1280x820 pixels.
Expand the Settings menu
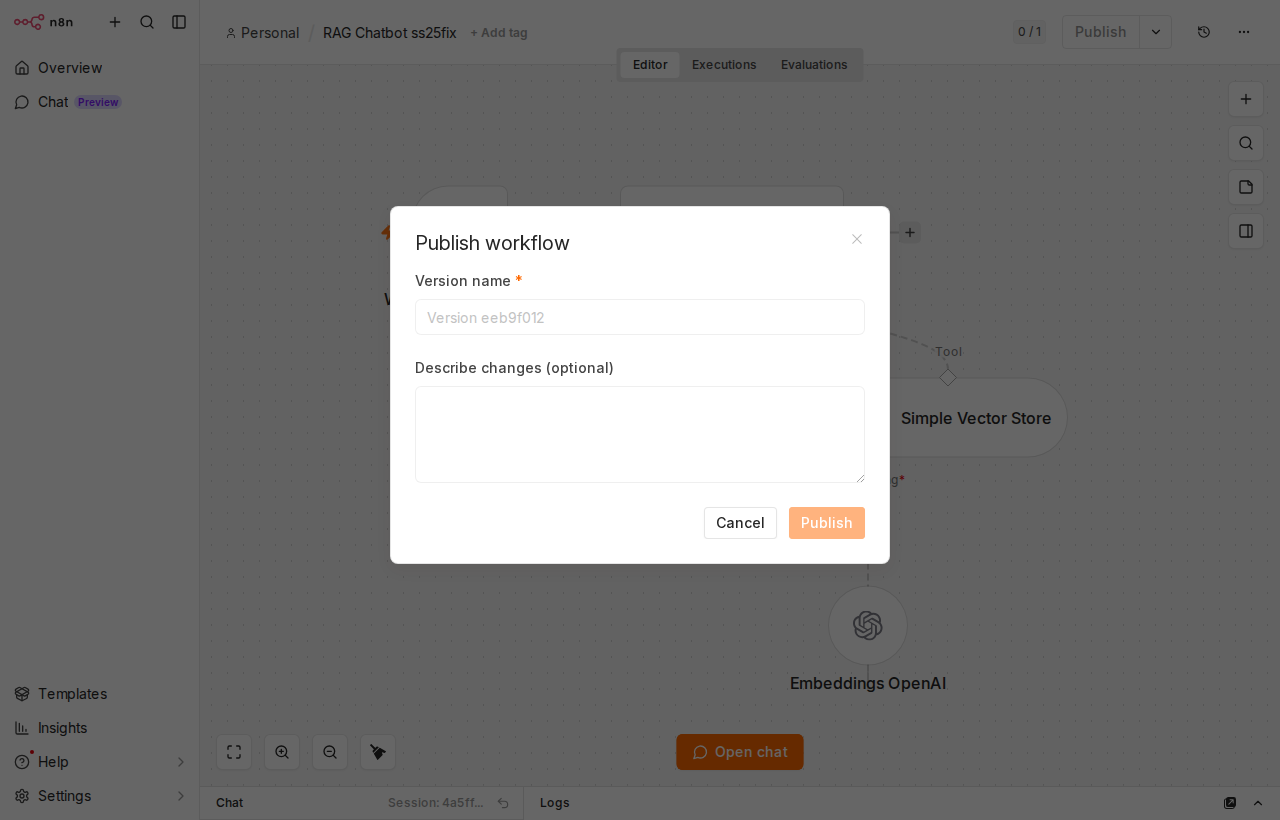(100, 796)
